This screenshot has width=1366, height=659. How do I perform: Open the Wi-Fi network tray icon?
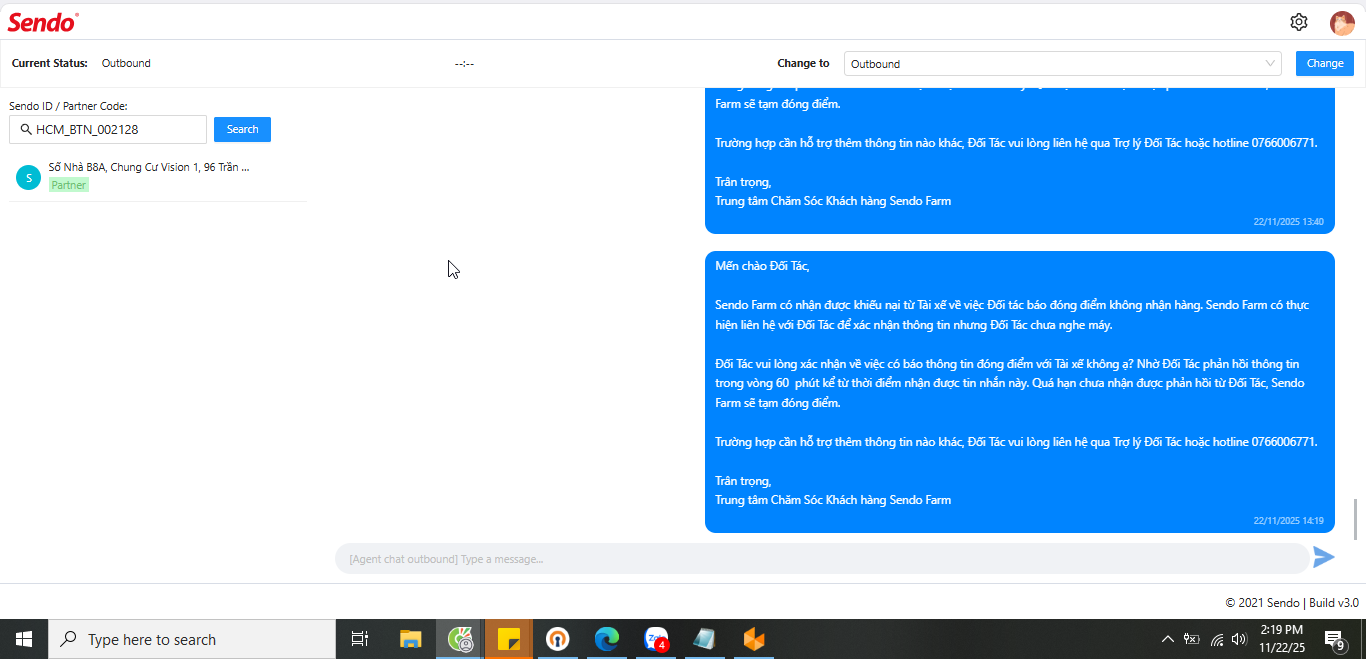coord(1217,639)
